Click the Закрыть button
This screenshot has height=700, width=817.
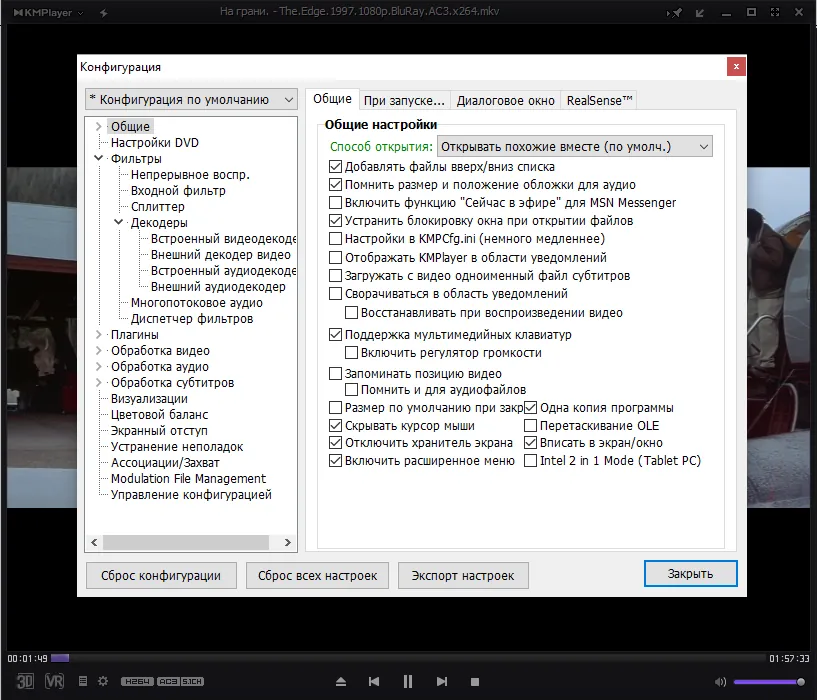click(x=690, y=573)
